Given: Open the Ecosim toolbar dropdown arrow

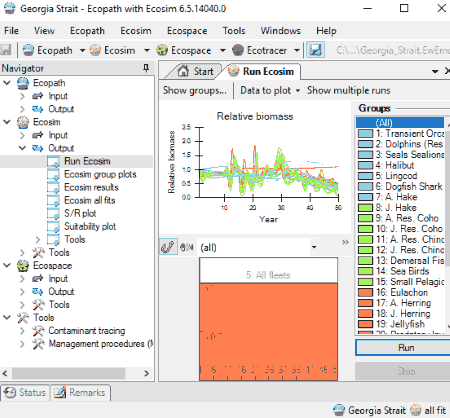Looking at the screenshot, I should [x=147, y=50].
